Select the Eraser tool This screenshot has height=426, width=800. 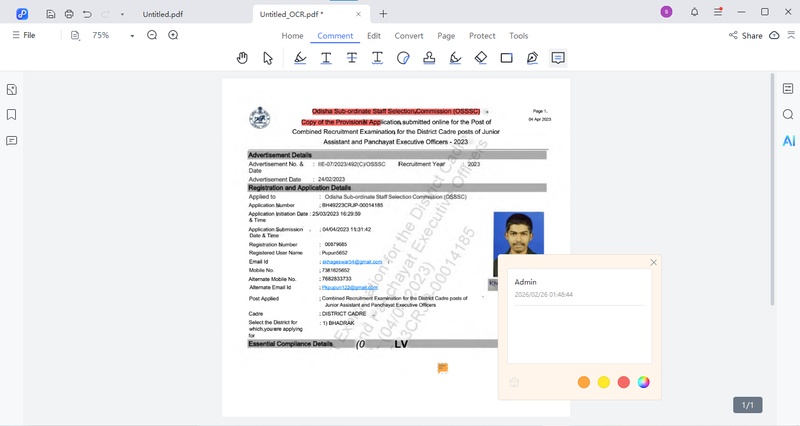pos(481,58)
